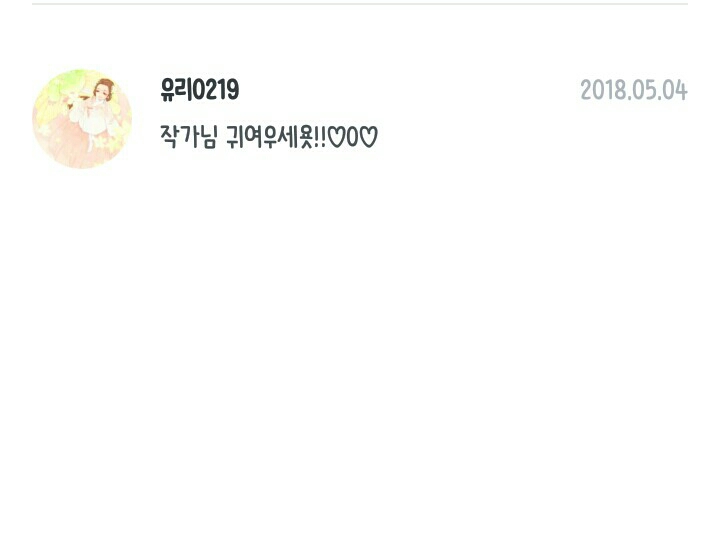Screen dimensions: 720x540
Task: Click the first heart symbol in comment
Action: (x=337, y=137)
